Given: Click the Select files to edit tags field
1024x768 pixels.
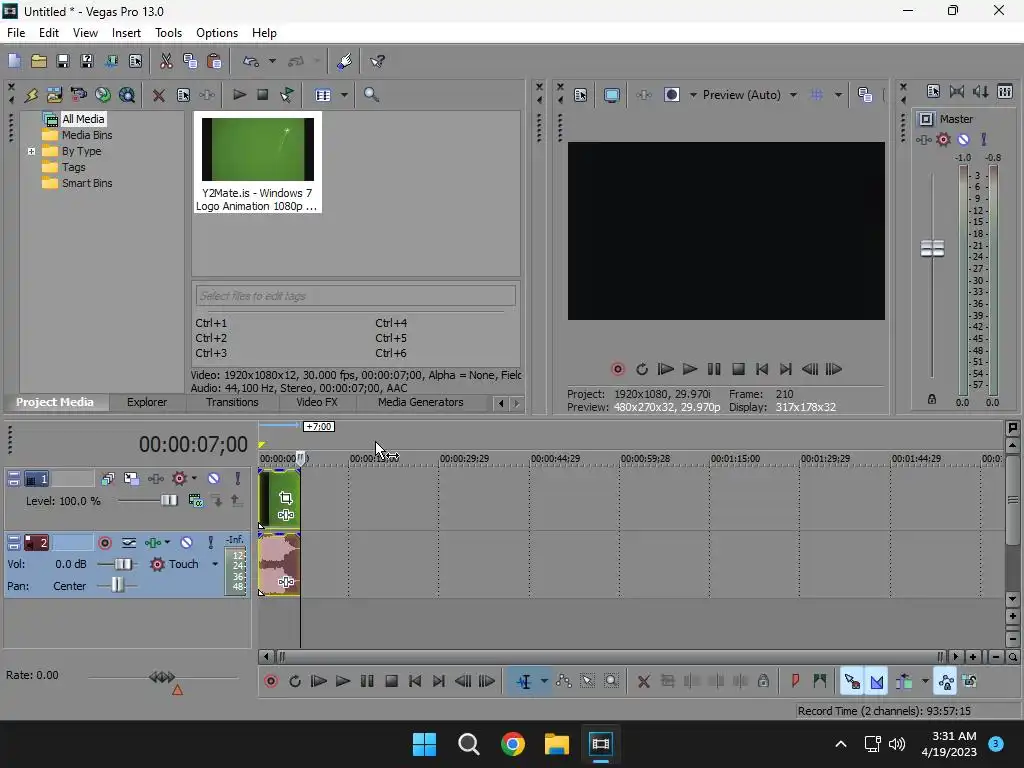Looking at the screenshot, I should [x=355, y=296].
